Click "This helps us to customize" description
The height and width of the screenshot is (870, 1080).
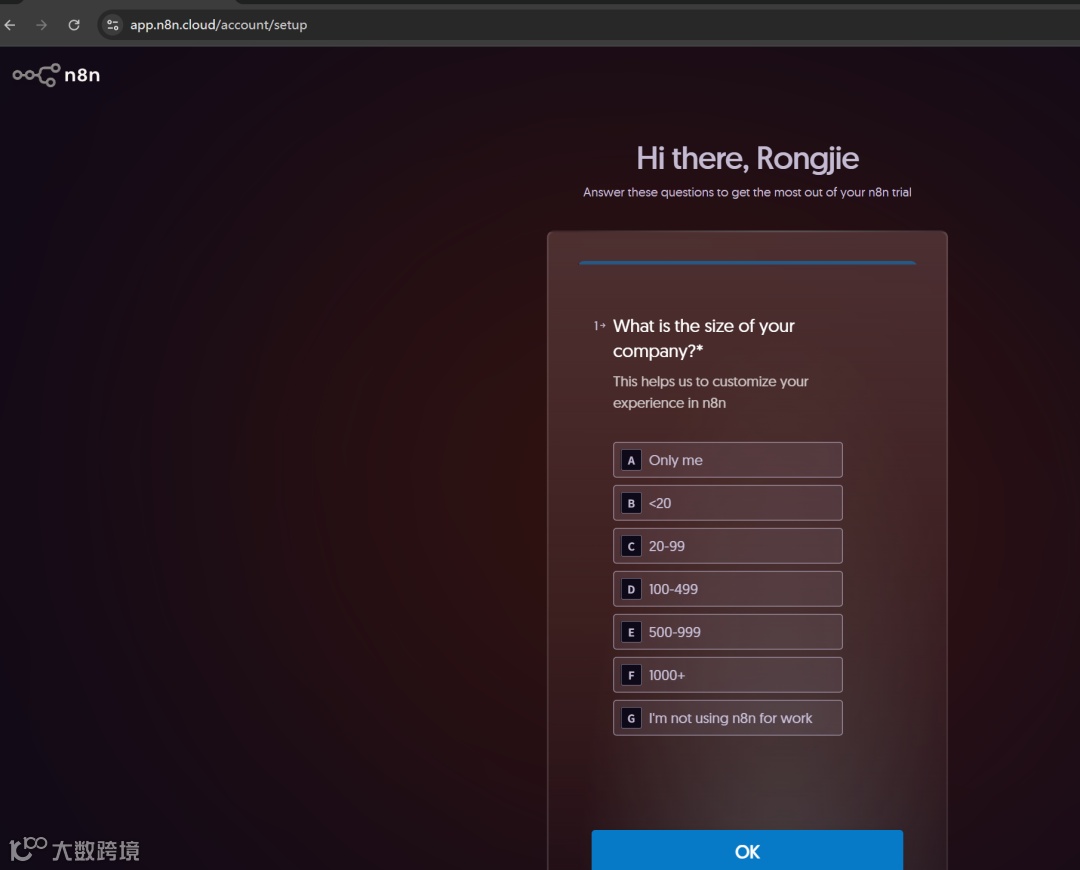click(710, 392)
